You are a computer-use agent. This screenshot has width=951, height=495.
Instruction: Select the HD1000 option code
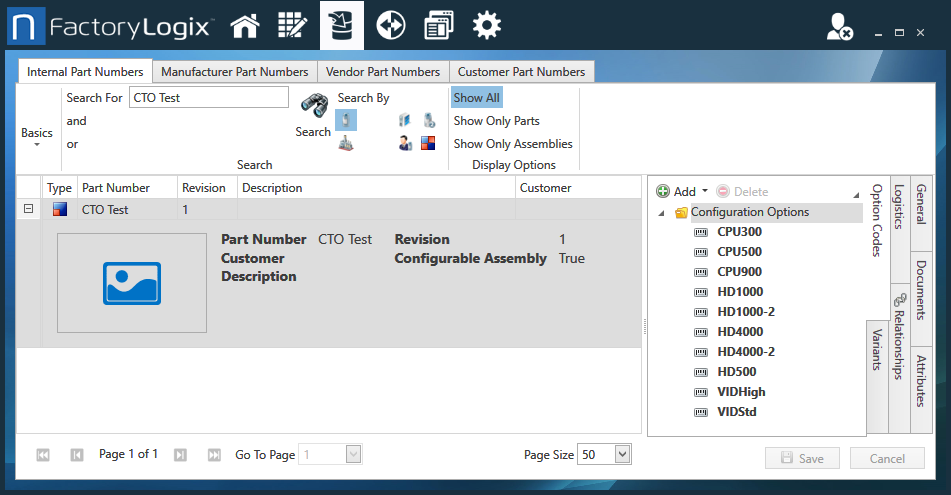click(x=739, y=292)
